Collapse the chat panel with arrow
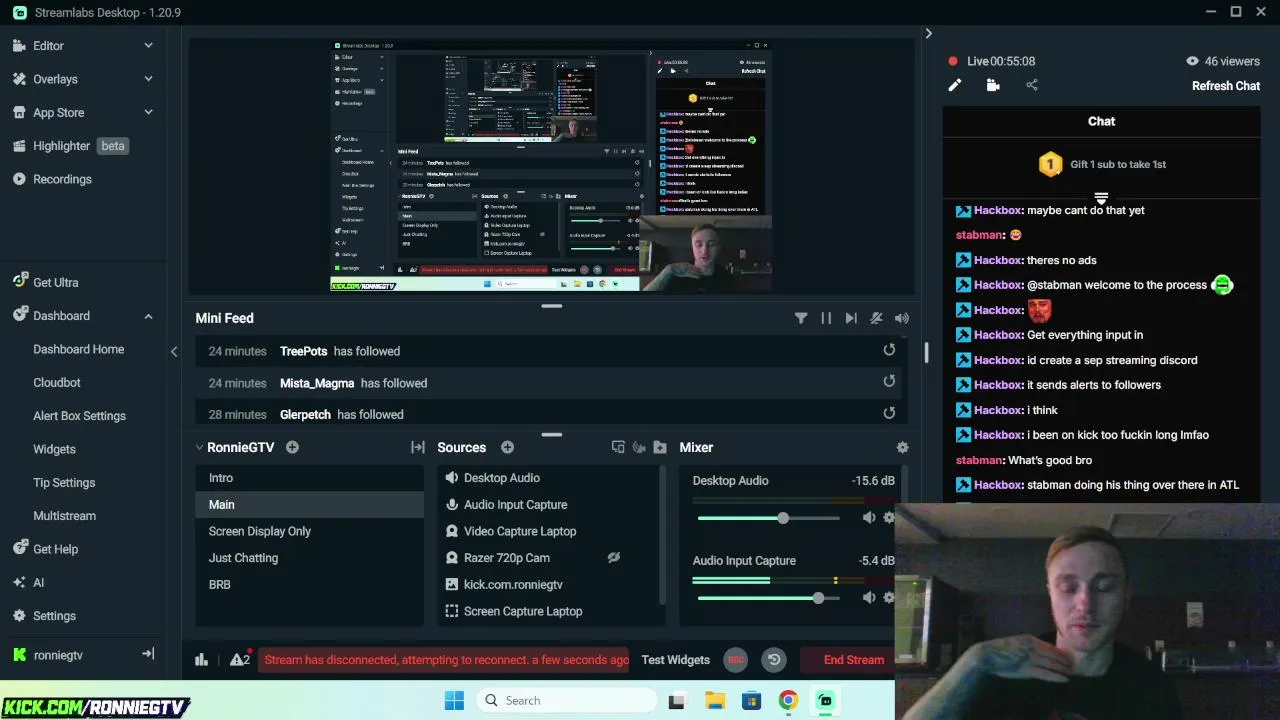Viewport: 1280px width, 720px height. [928, 34]
